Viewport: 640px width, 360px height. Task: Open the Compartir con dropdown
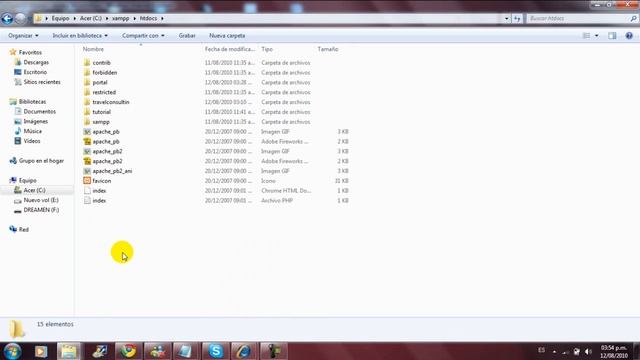143,36
